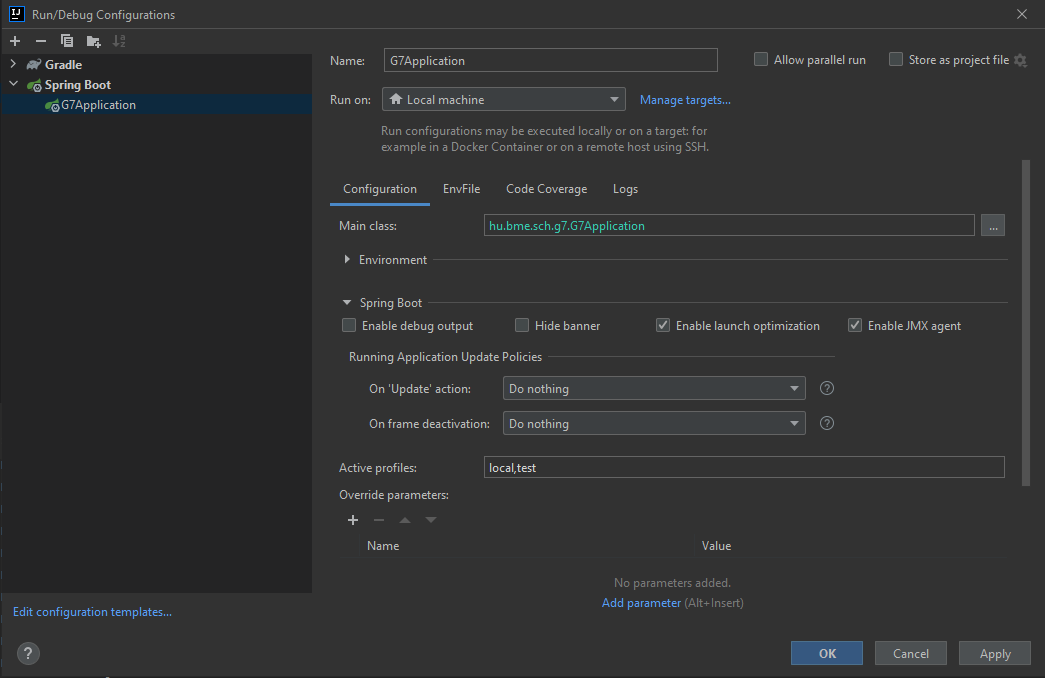Move override parameter down
Viewport: 1045px width, 678px height.
(x=431, y=520)
